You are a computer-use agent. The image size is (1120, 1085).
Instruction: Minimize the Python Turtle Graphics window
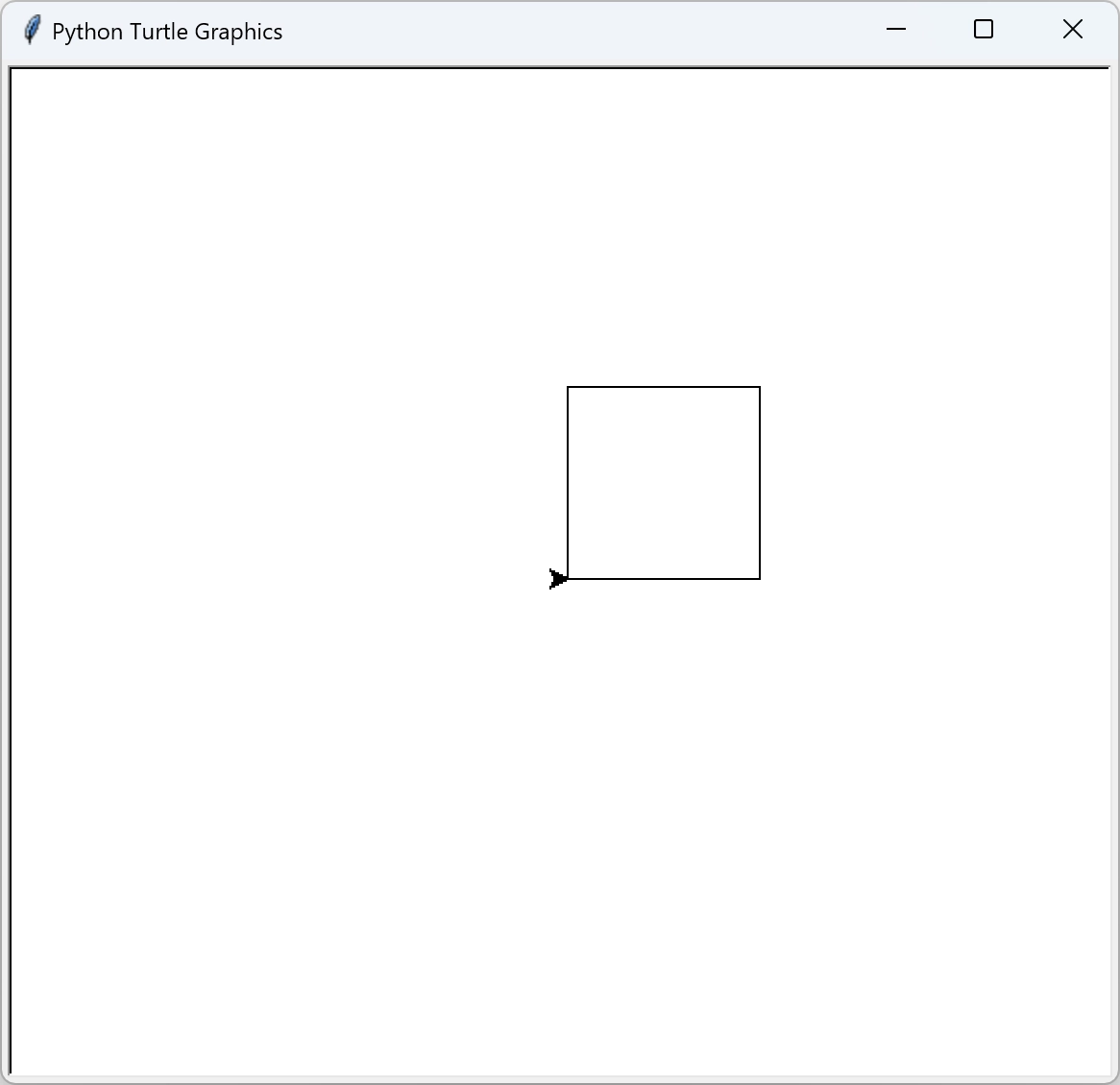(896, 29)
